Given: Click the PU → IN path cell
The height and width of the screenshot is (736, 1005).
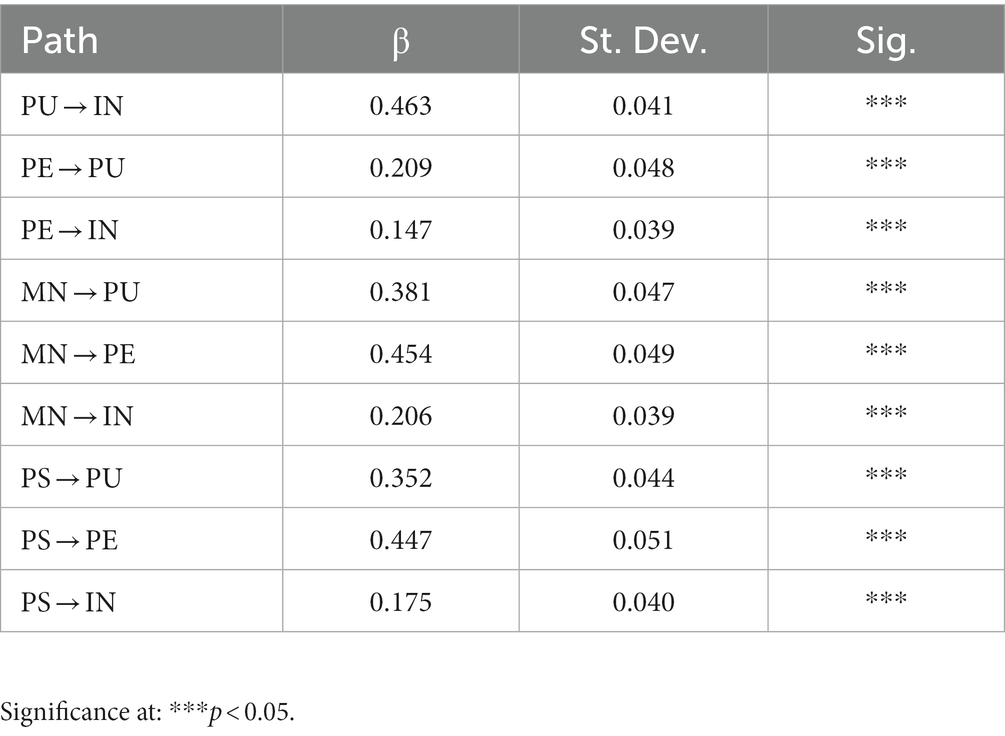Looking at the screenshot, I should point(72,105).
